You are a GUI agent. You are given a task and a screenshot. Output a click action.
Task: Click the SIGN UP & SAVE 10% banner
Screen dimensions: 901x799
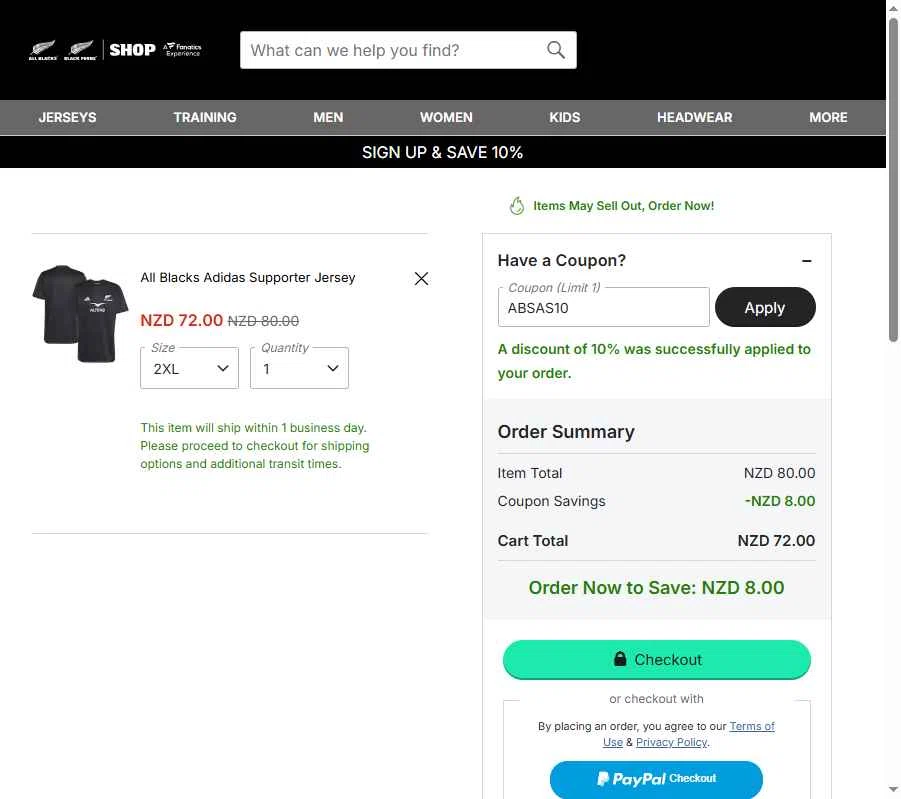coord(442,152)
